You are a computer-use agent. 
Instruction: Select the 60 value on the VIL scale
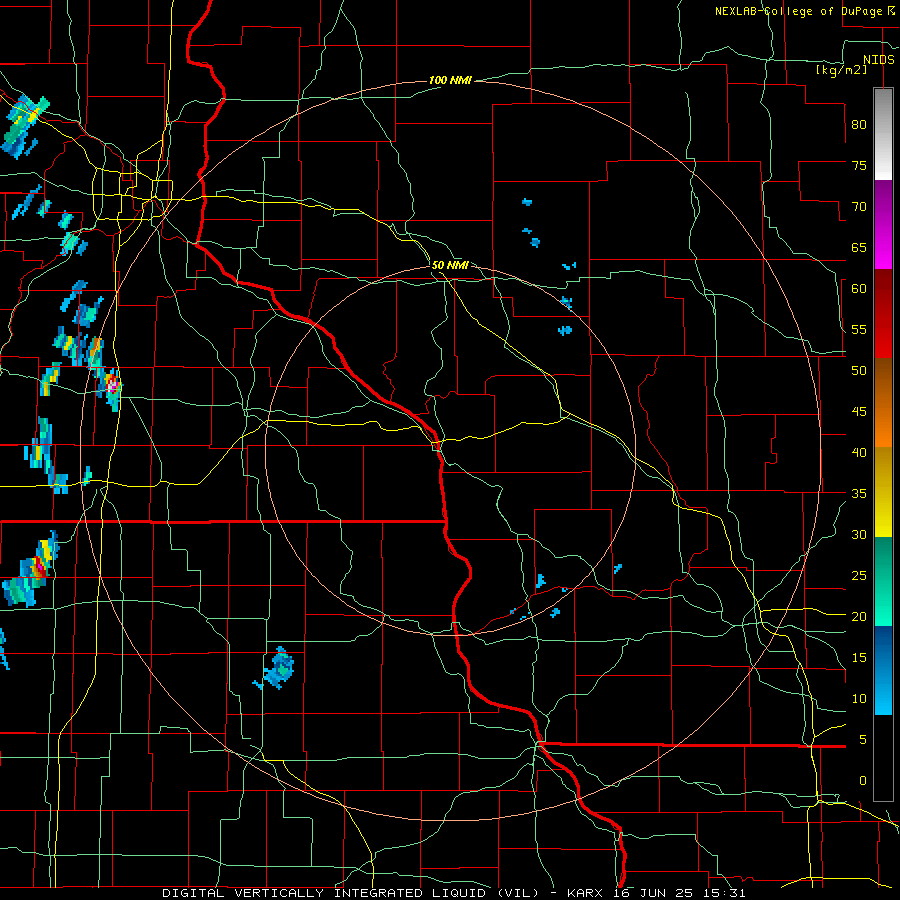pyautogui.click(x=859, y=288)
